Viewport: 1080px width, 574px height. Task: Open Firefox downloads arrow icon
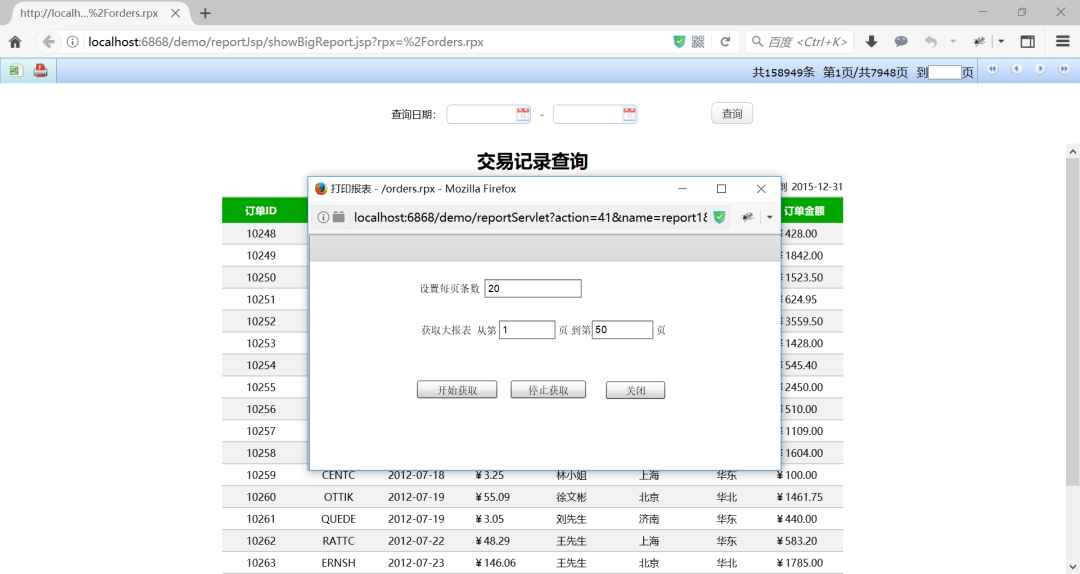pos(871,42)
